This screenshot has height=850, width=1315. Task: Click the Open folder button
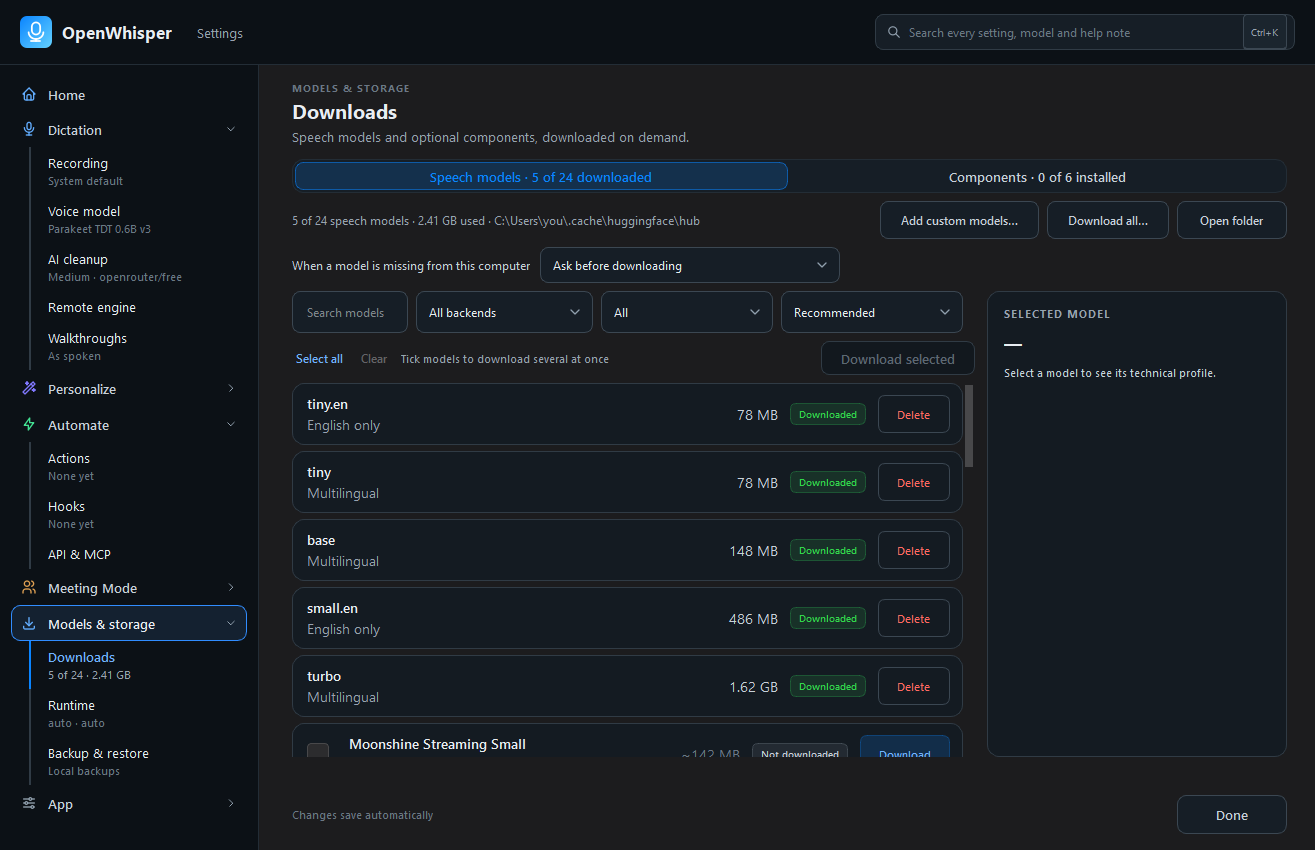click(1231, 221)
